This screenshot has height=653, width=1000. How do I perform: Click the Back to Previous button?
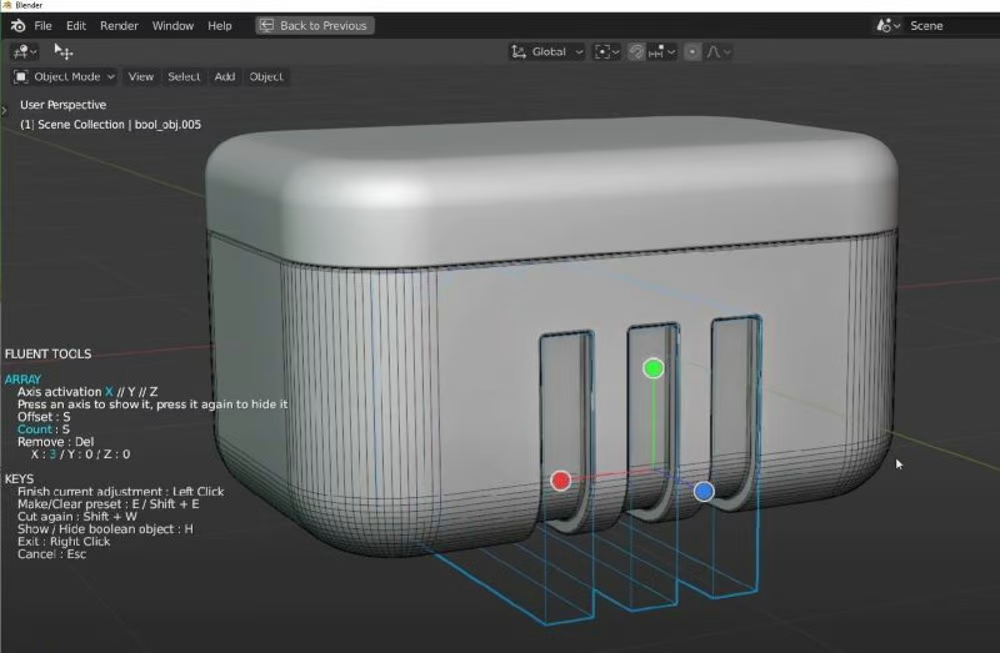(314, 26)
